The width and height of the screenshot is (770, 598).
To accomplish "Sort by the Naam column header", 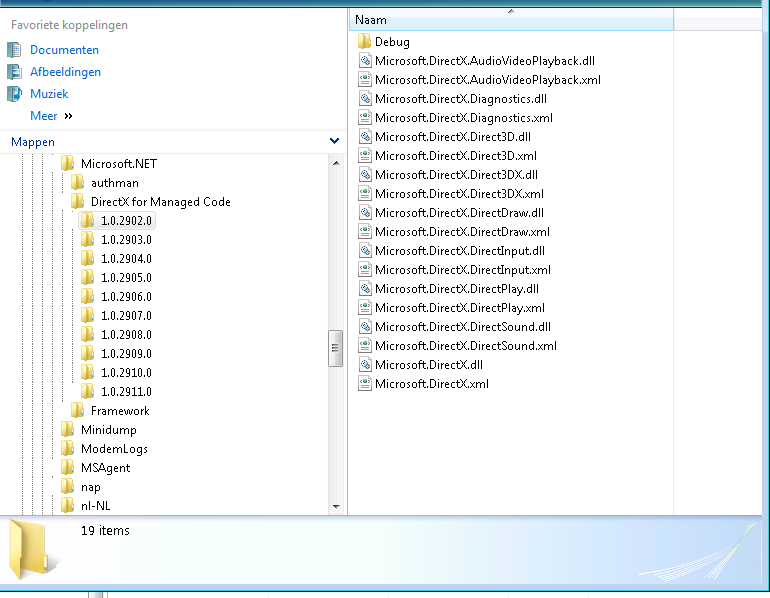I will click(x=511, y=20).
